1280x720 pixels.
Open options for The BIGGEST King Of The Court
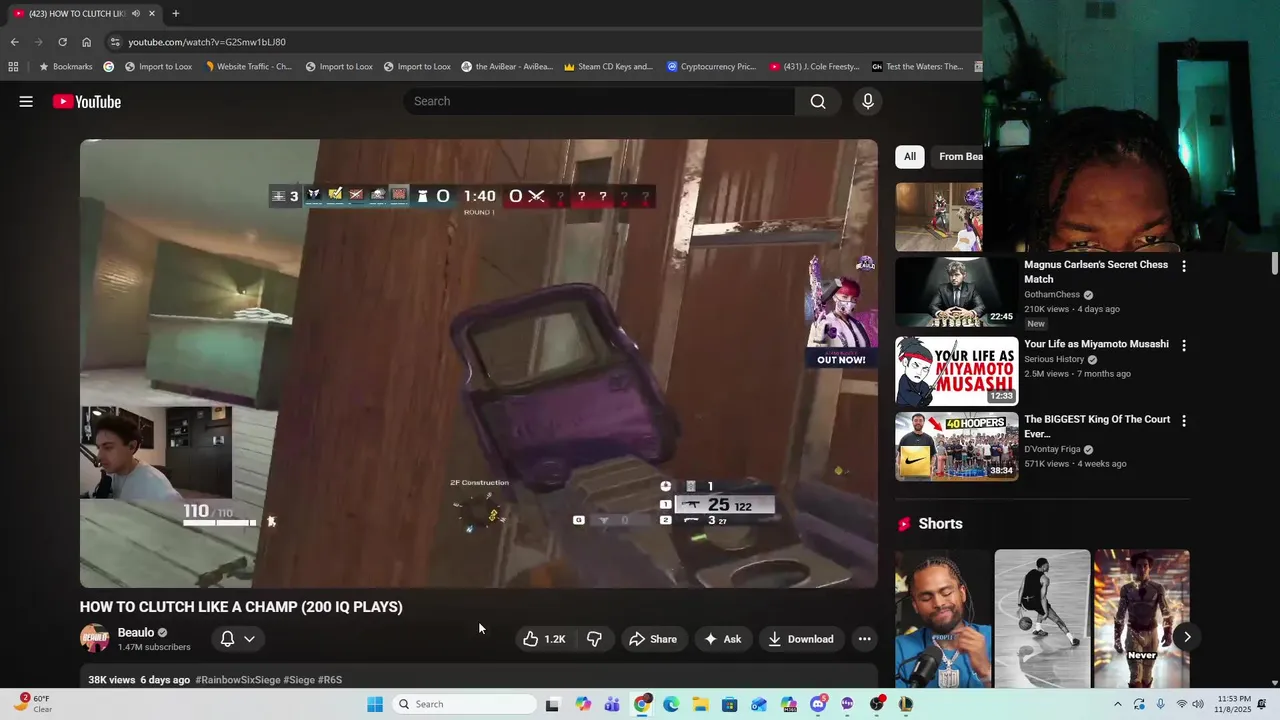point(1184,421)
